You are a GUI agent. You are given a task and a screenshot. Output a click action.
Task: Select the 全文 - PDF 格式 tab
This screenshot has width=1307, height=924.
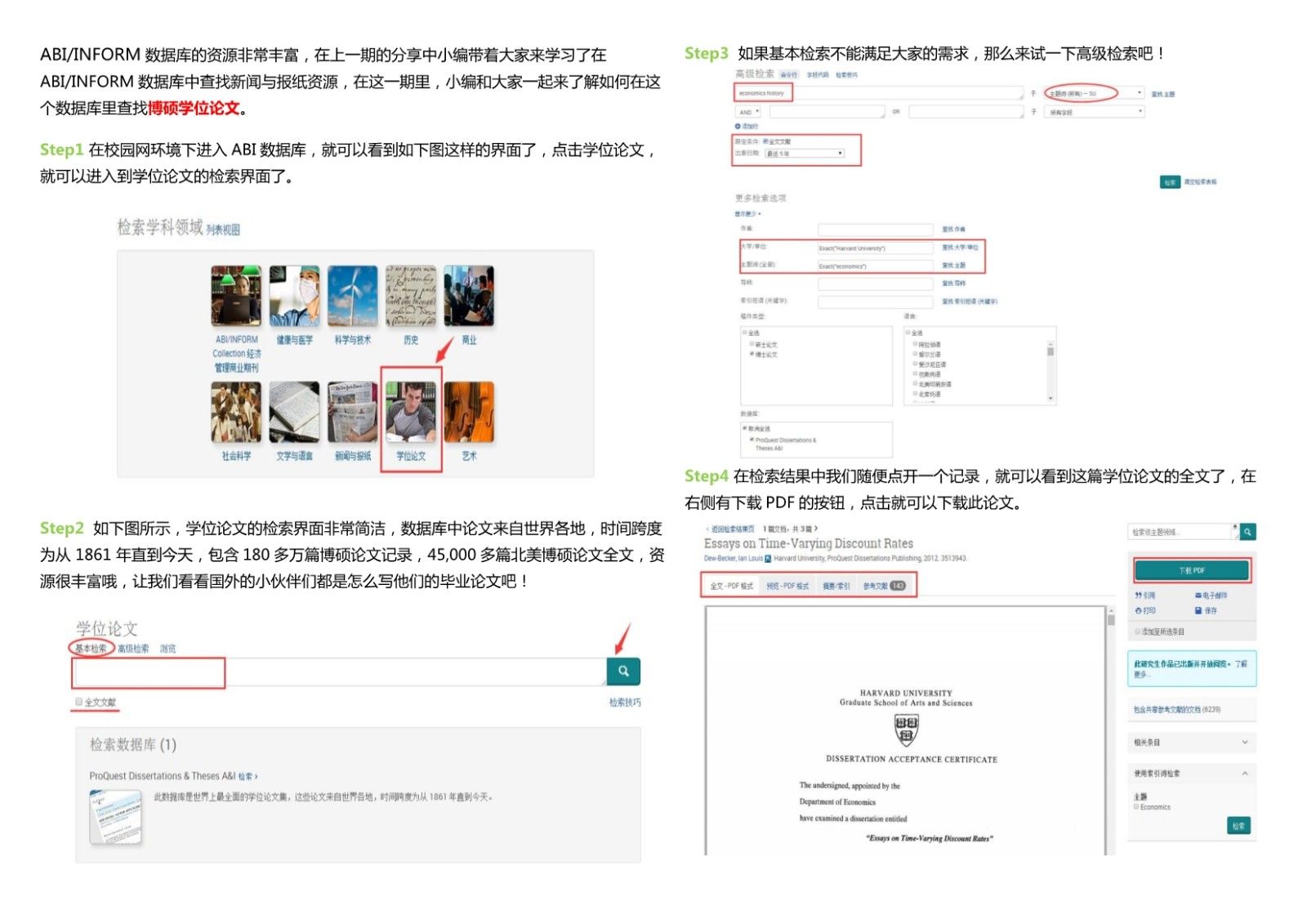731,586
